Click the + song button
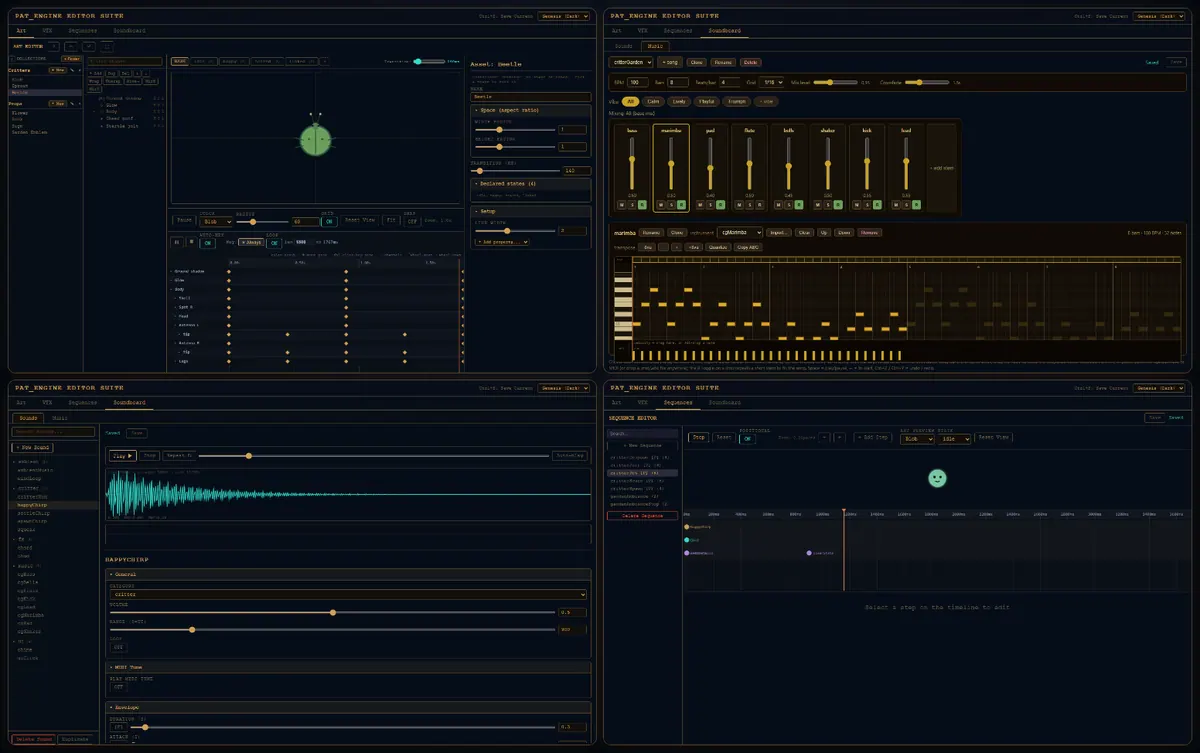Image resolution: width=1200 pixels, height=753 pixels. click(x=670, y=62)
